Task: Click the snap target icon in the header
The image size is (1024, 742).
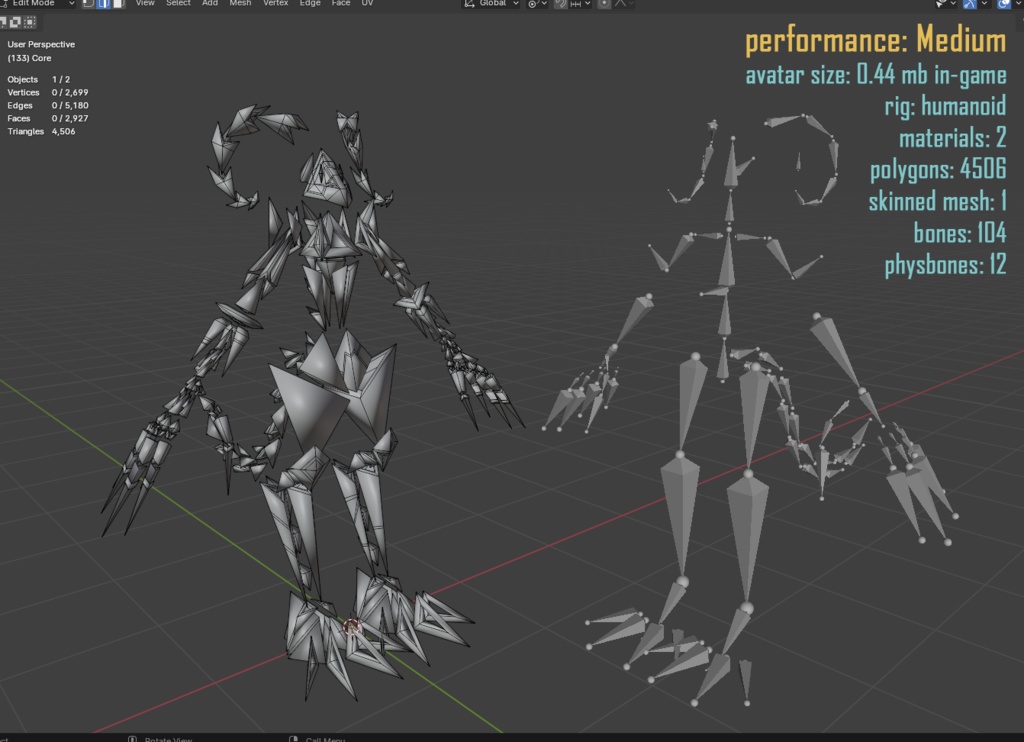Action: point(574,4)
